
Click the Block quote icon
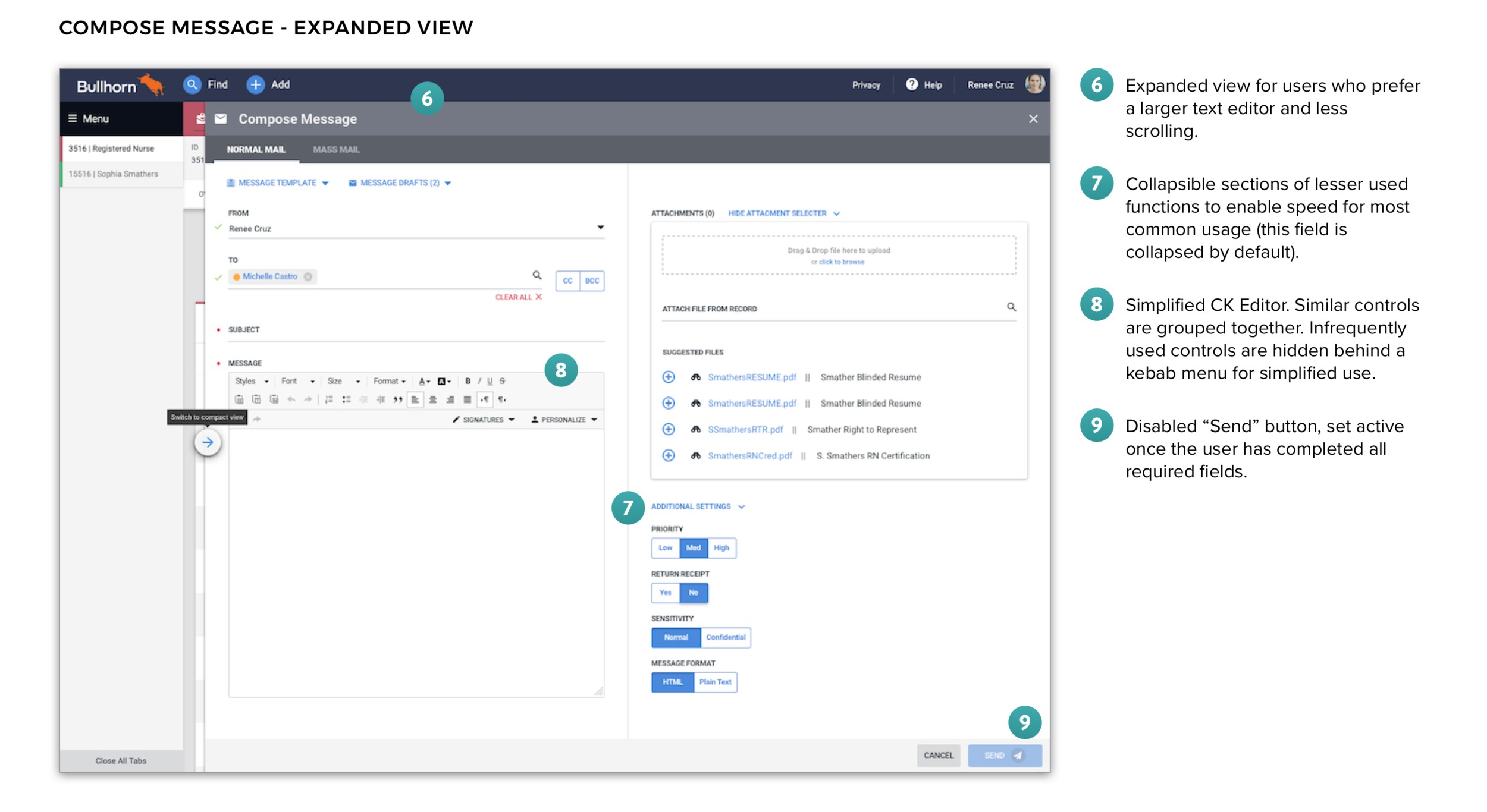click(398, 399)
